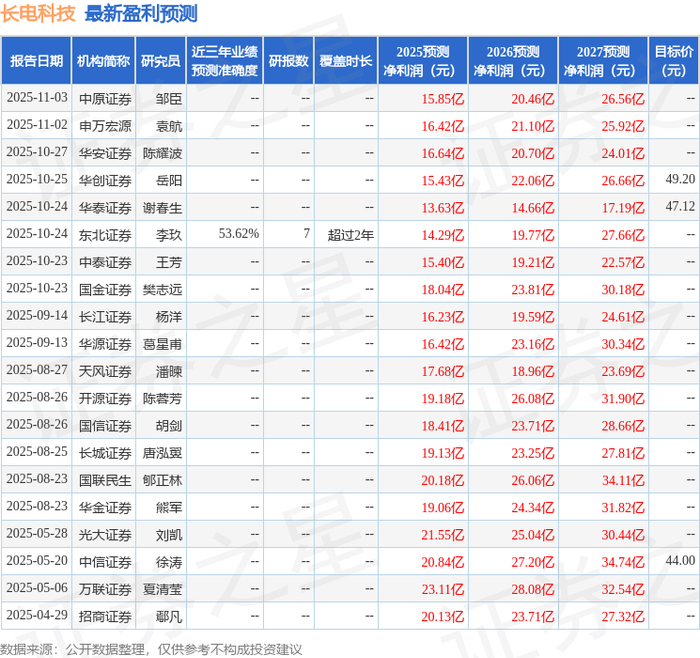Click the 招商证券 institution cell
This screenshot has width=700, height=658.
(105, 616)
